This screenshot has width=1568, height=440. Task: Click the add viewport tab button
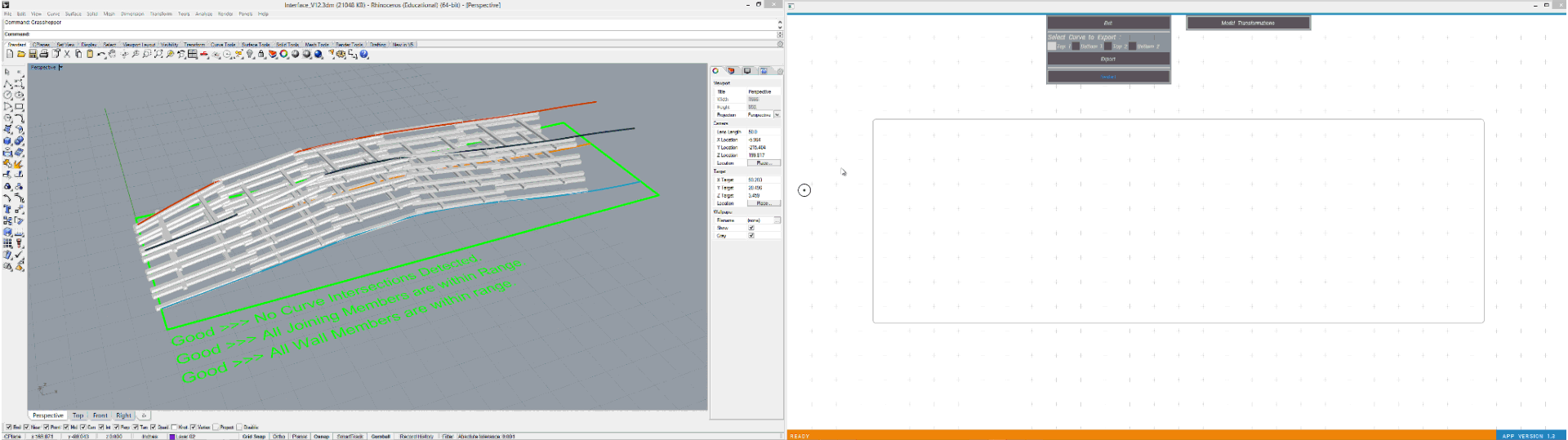pos(144,416)
